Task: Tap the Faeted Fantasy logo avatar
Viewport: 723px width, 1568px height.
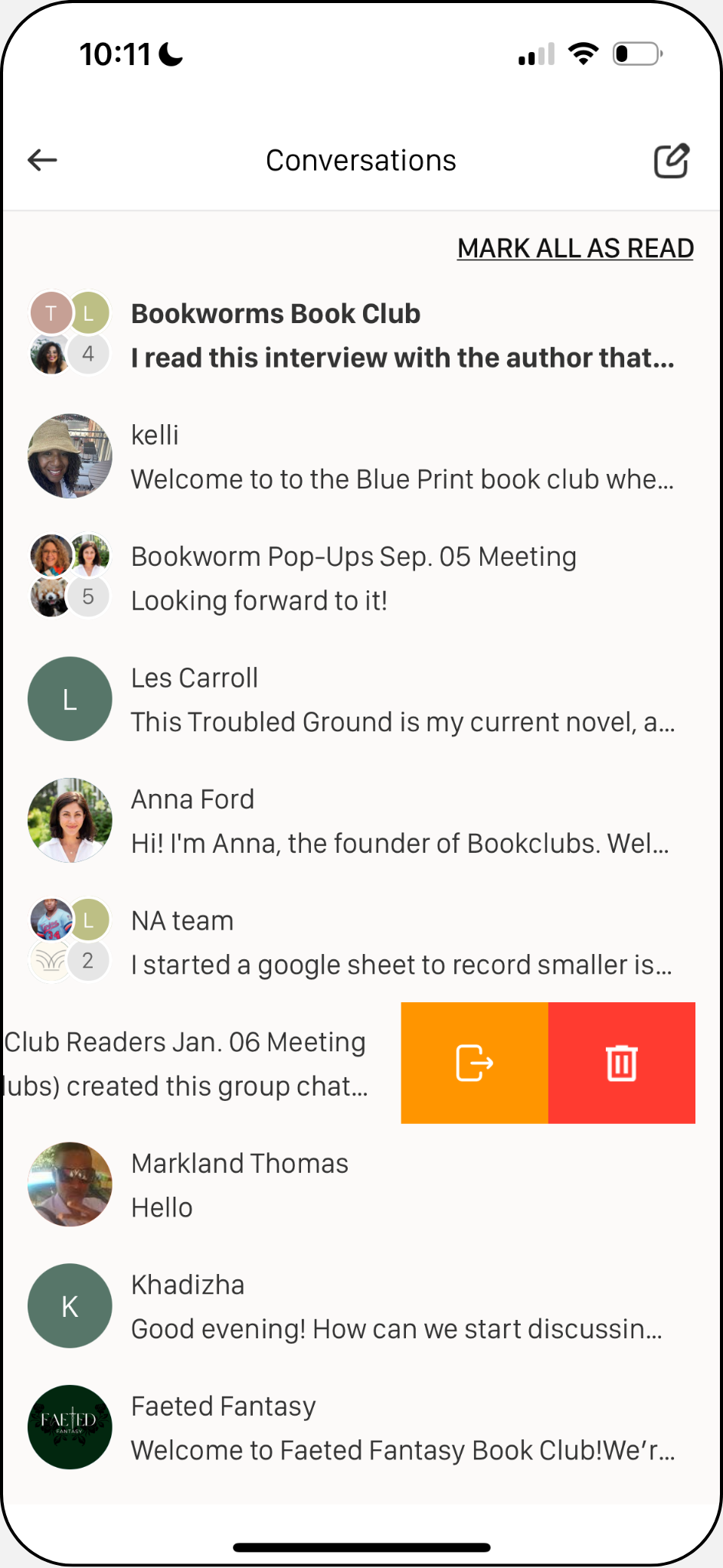Action: pyautogui.click(x=70, y=1427)
